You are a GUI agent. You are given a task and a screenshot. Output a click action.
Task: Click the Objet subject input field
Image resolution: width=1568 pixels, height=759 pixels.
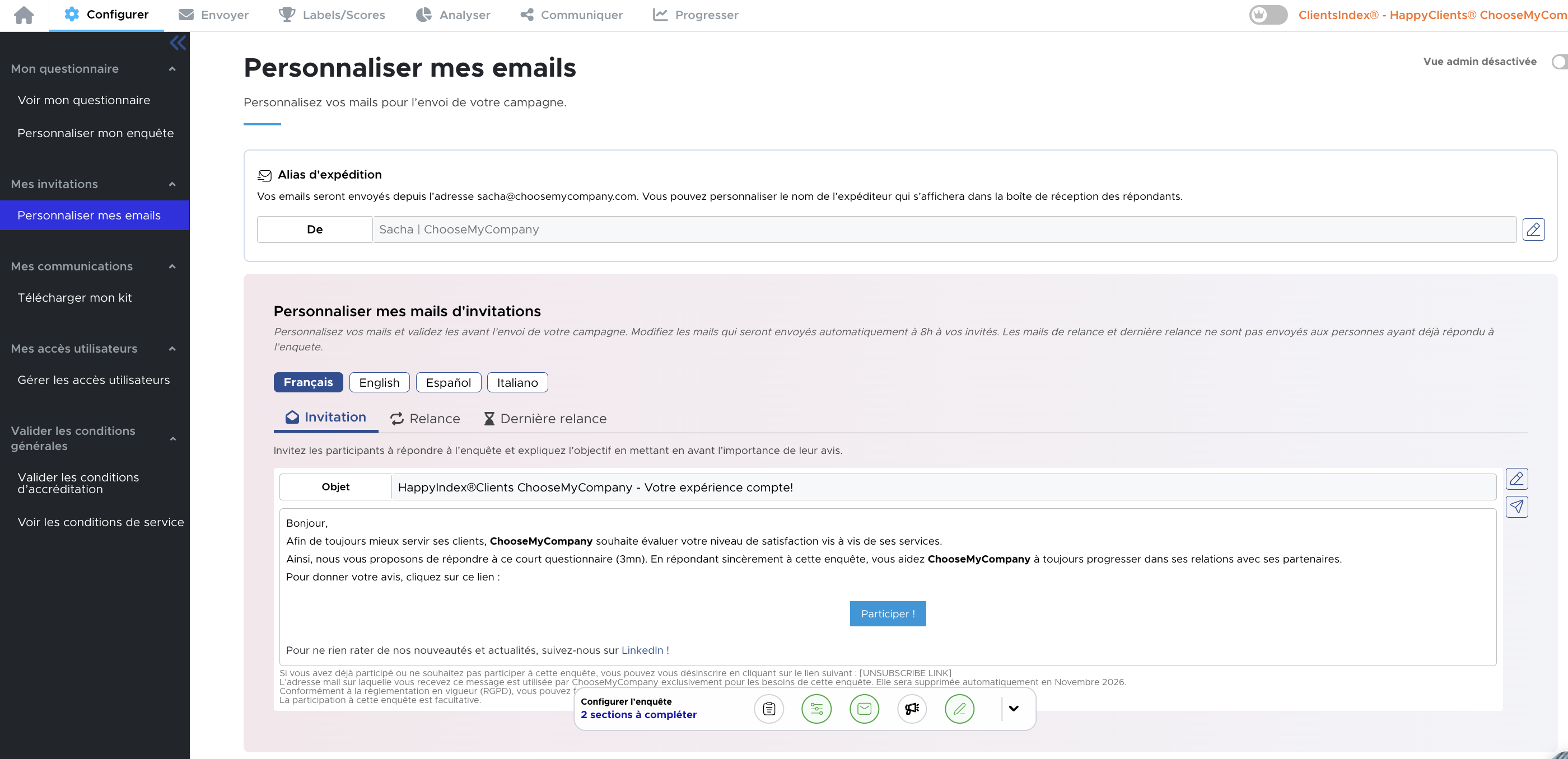(x=944, y=487)
